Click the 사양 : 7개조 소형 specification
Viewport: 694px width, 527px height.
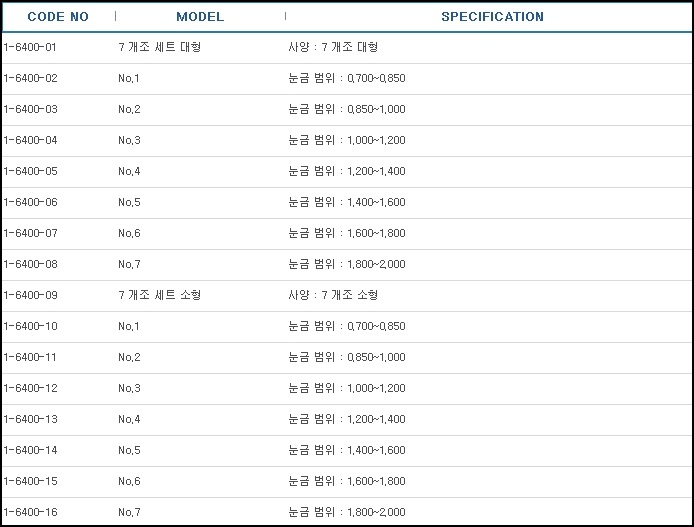click(333, 295)
